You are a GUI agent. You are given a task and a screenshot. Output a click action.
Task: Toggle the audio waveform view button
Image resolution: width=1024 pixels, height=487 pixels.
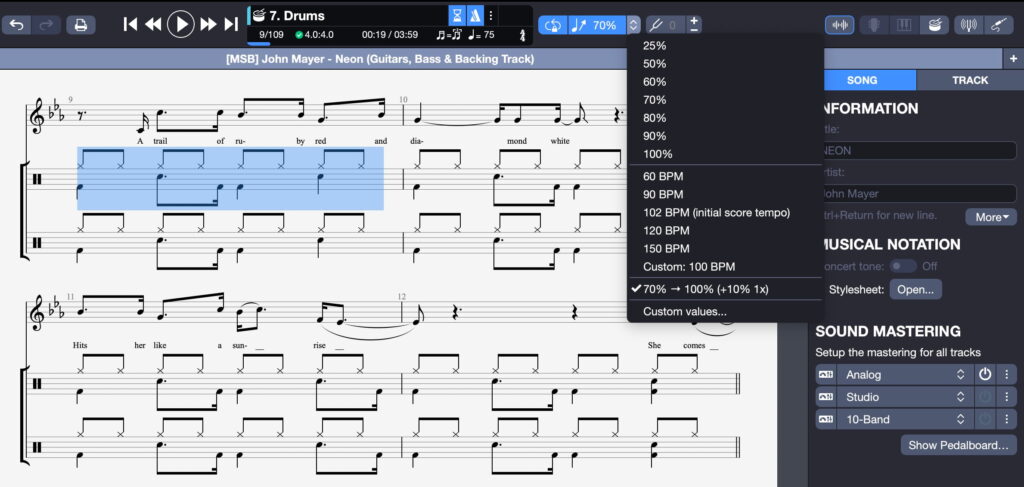click(x=840, y=25)
